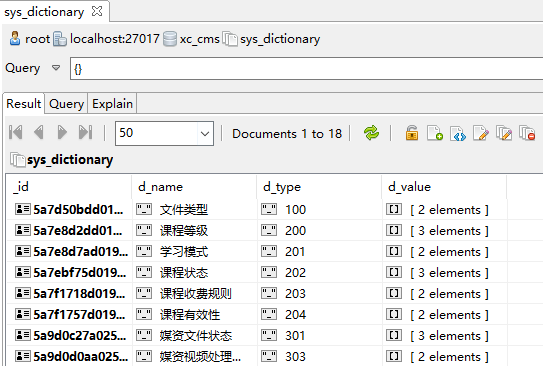
Task: Click the _id column header
Action: [x=69, y=187]
